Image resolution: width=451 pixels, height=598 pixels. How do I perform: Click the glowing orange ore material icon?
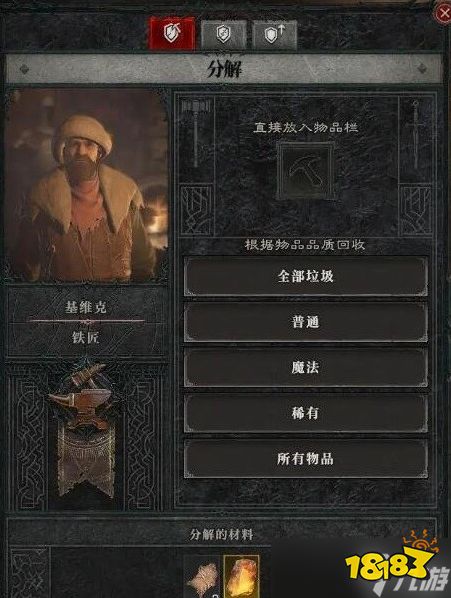(x=241, y=577)
